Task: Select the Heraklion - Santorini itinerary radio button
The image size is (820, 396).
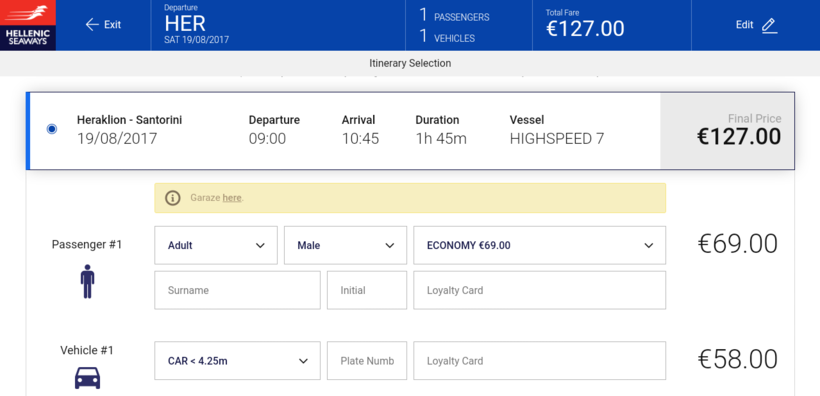Action: [52, 129]
